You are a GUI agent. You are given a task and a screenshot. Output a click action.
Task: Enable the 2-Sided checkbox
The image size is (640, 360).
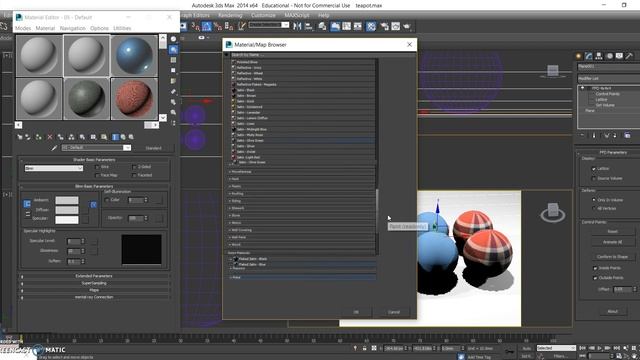pos(134,167)
